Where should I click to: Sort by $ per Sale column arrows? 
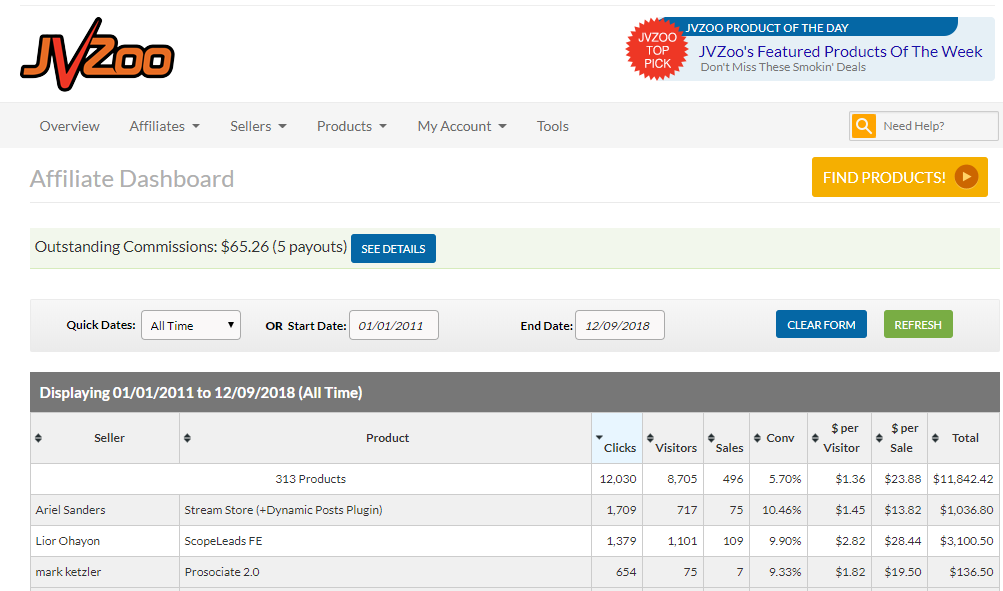coord(879,438)
